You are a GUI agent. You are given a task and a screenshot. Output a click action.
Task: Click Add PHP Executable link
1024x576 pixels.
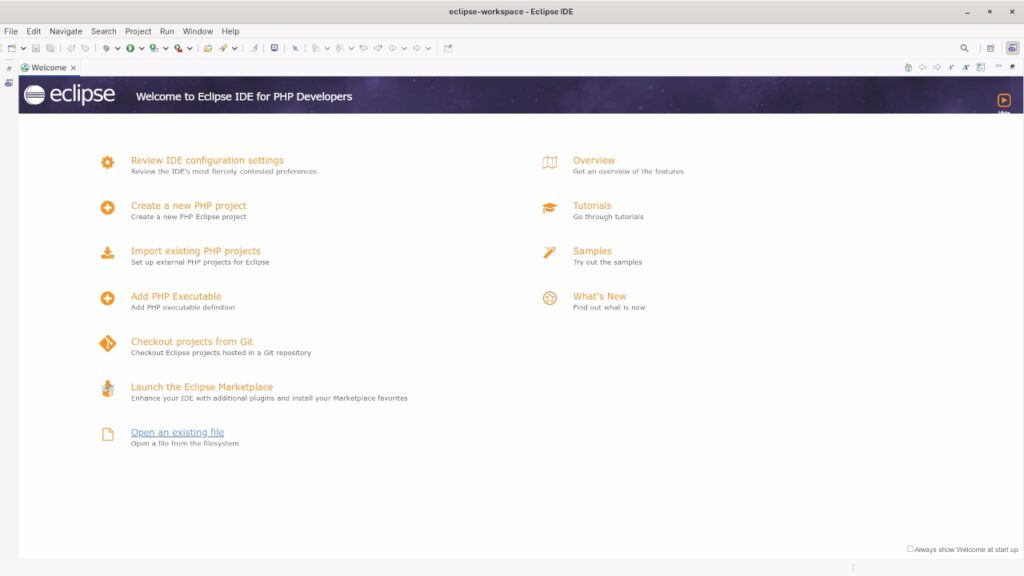pos(176,296)
